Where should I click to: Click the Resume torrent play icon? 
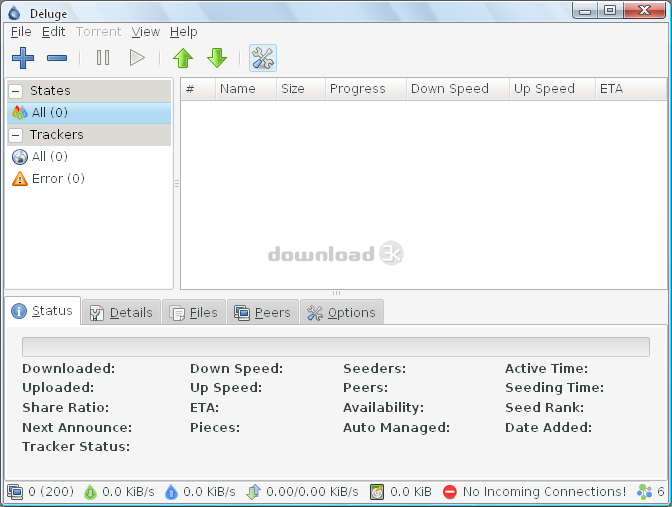tap(137, 58)
